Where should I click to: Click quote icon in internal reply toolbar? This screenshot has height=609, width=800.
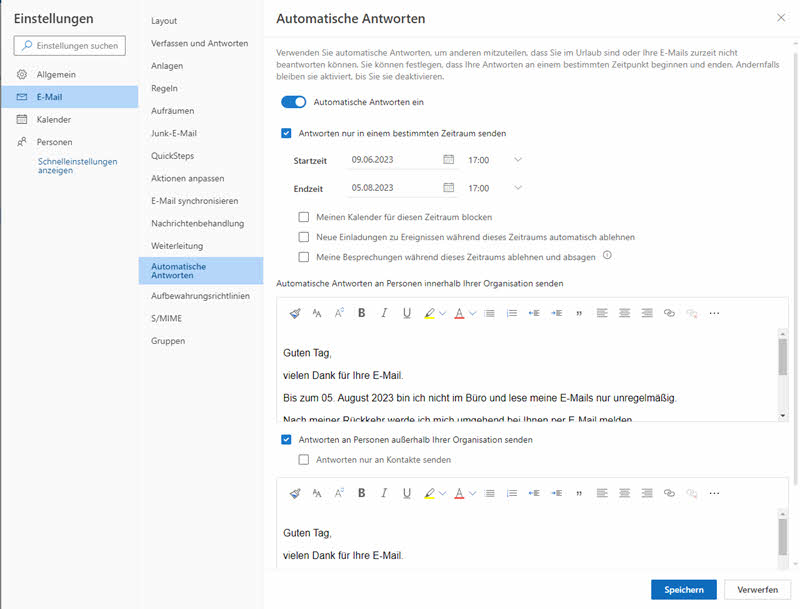[579, 313]
